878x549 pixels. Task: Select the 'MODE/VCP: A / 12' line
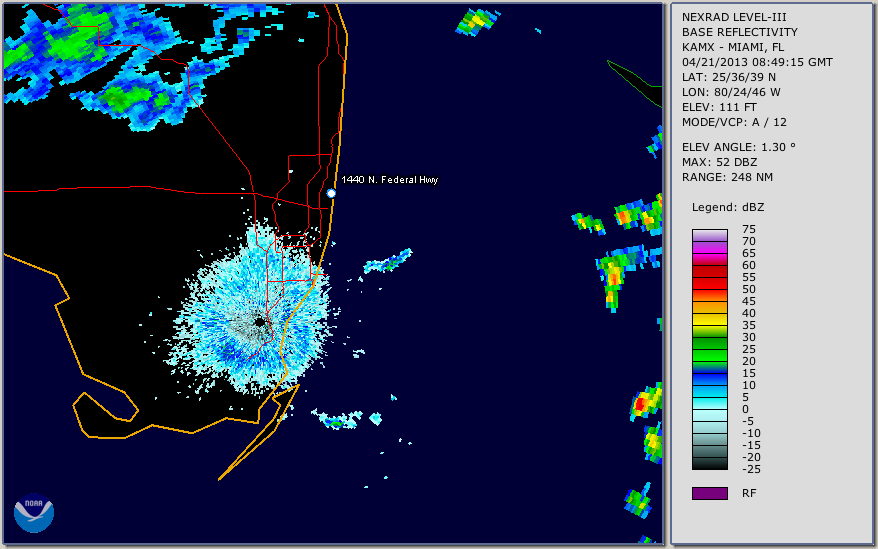pyautogui.click(x=734, y=122)
